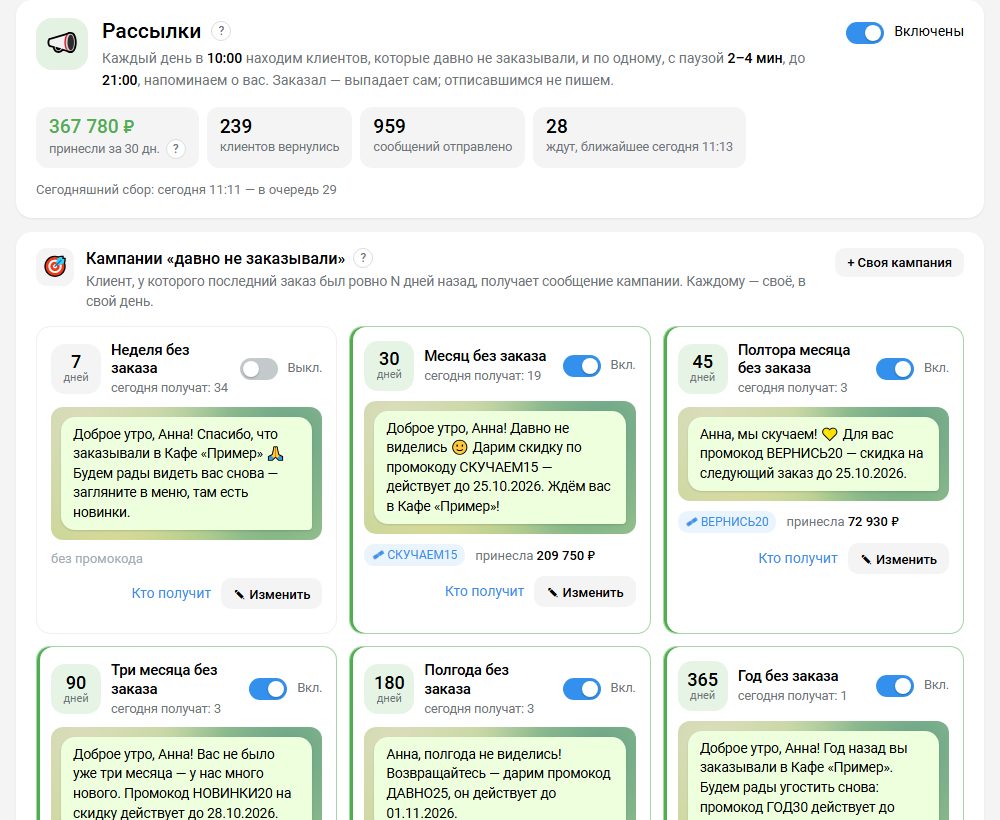This screenshot has height=820, width=1000.
Task: Click the 90 дней badge
Action: [x=76, y=689]
